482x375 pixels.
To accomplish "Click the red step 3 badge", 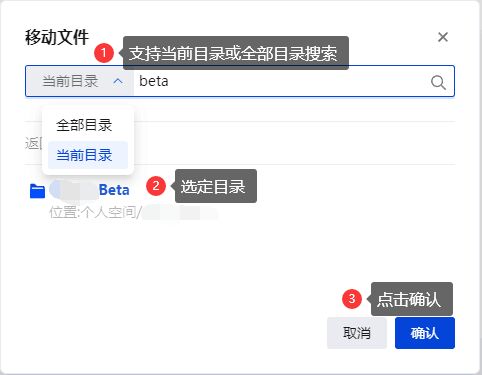I will tap(352, 299).
